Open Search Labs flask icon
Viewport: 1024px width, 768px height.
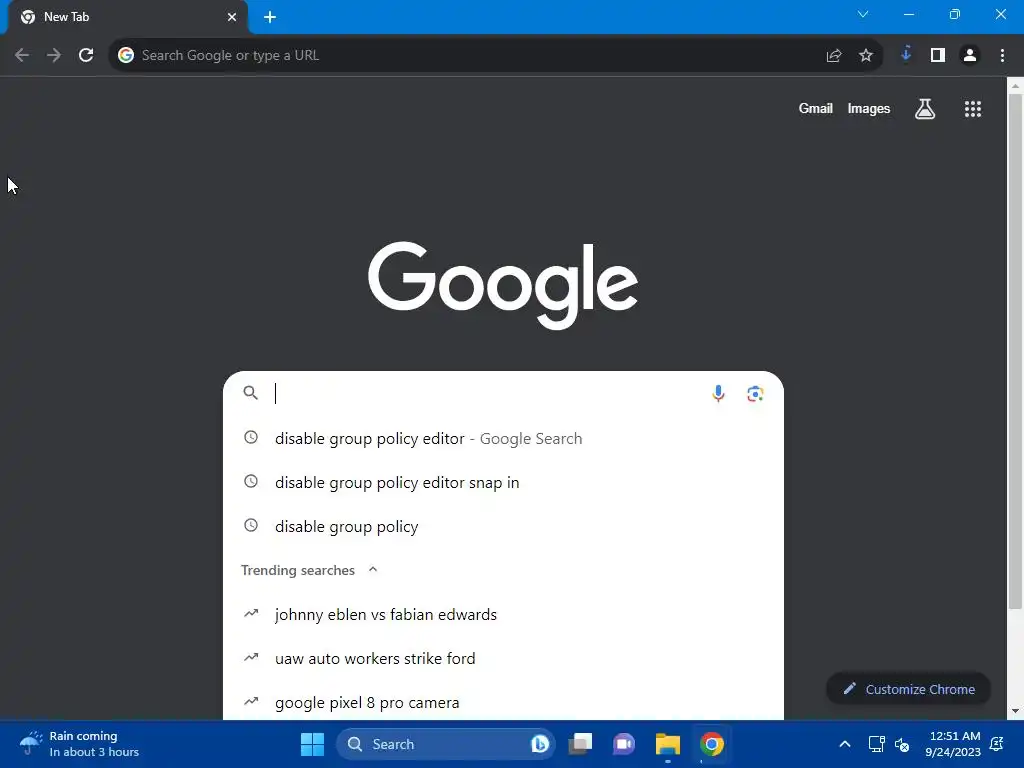click(x=925, y=109)
